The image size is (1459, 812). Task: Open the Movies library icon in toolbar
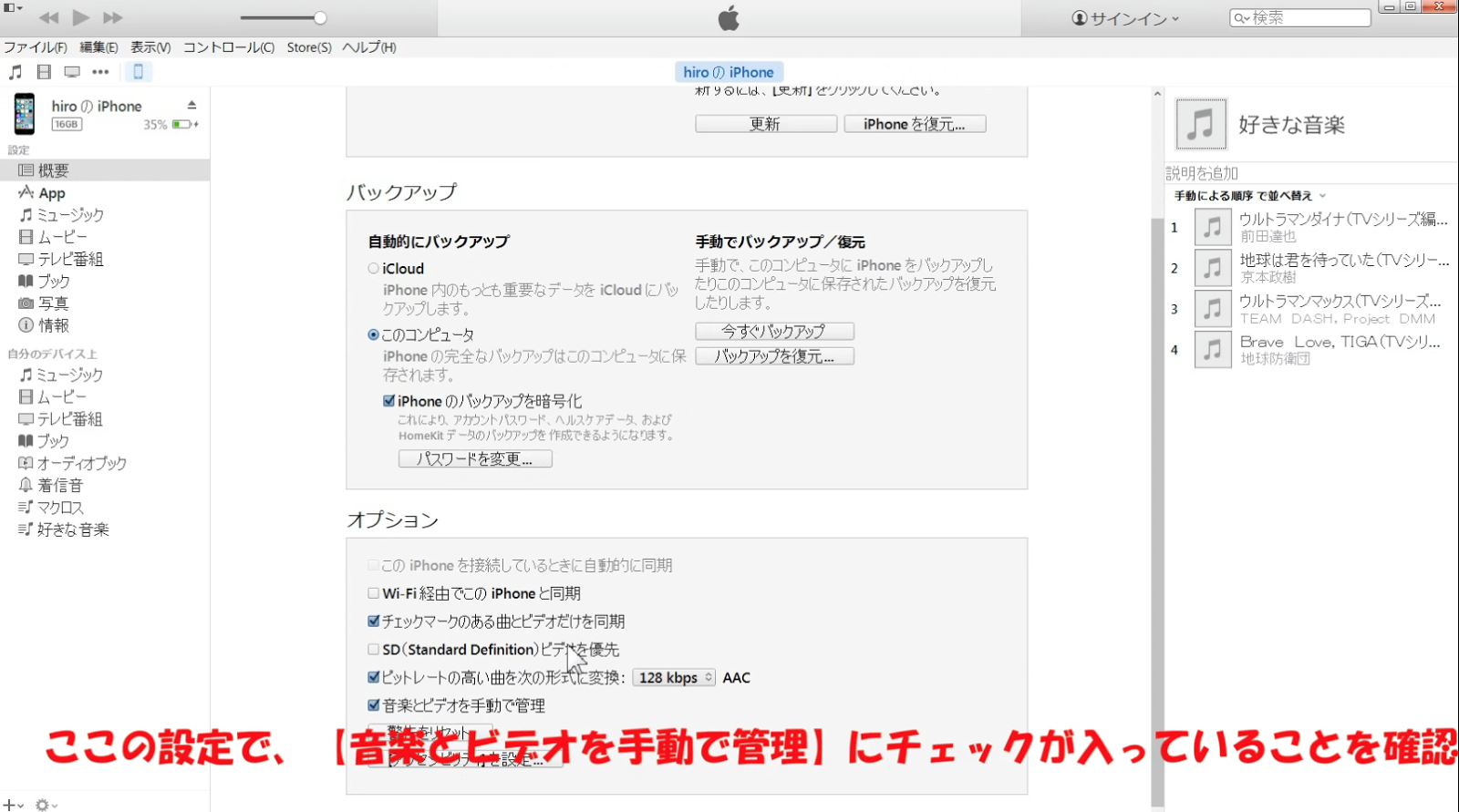pos(44,72)
